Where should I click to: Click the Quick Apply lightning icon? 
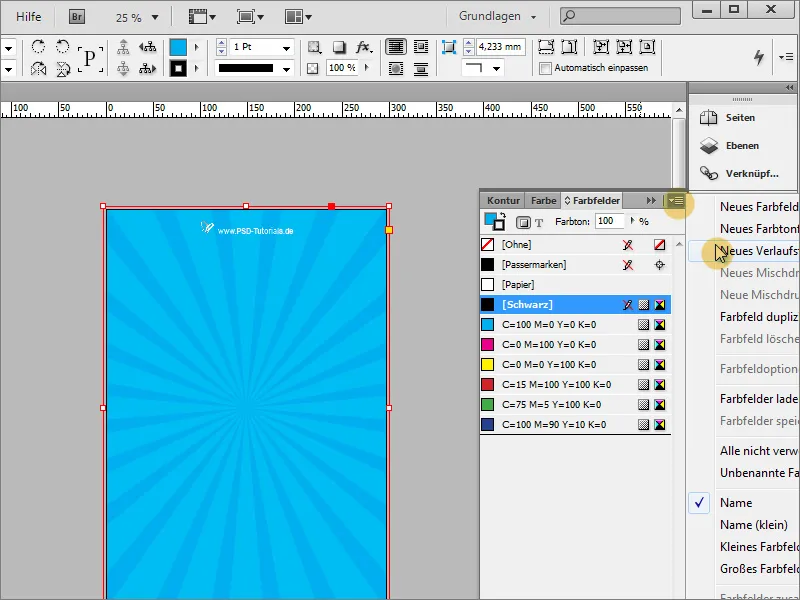coord(759,57)
